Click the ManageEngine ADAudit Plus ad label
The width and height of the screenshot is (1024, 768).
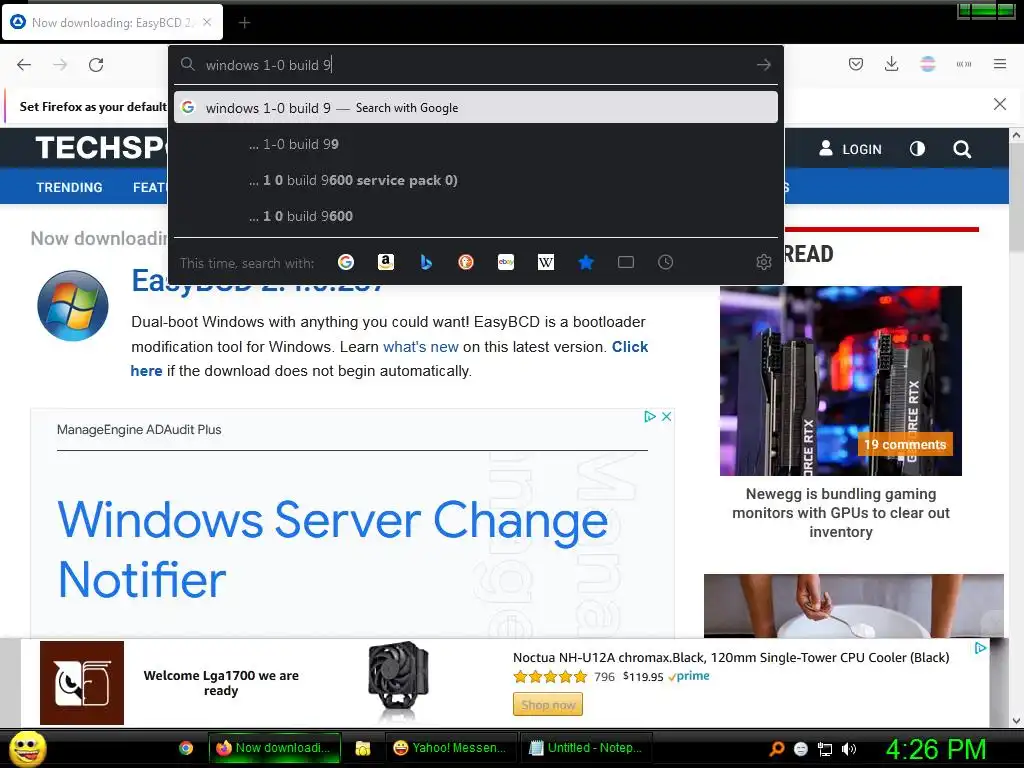coord(139,430)
